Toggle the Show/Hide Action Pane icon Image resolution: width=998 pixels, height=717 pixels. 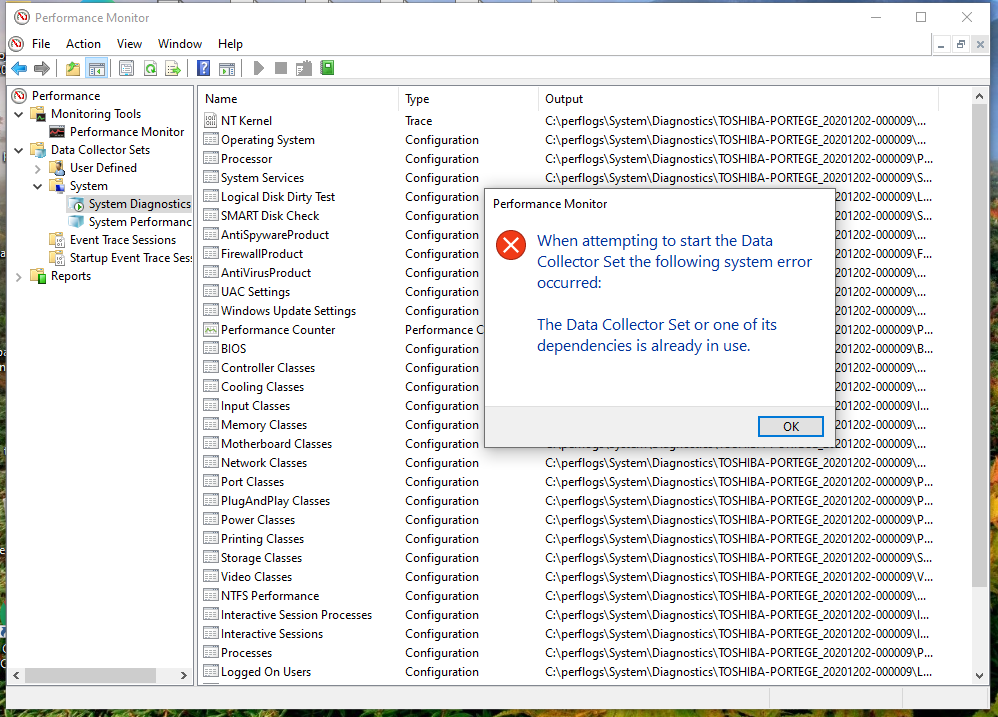tap(227, 68)
